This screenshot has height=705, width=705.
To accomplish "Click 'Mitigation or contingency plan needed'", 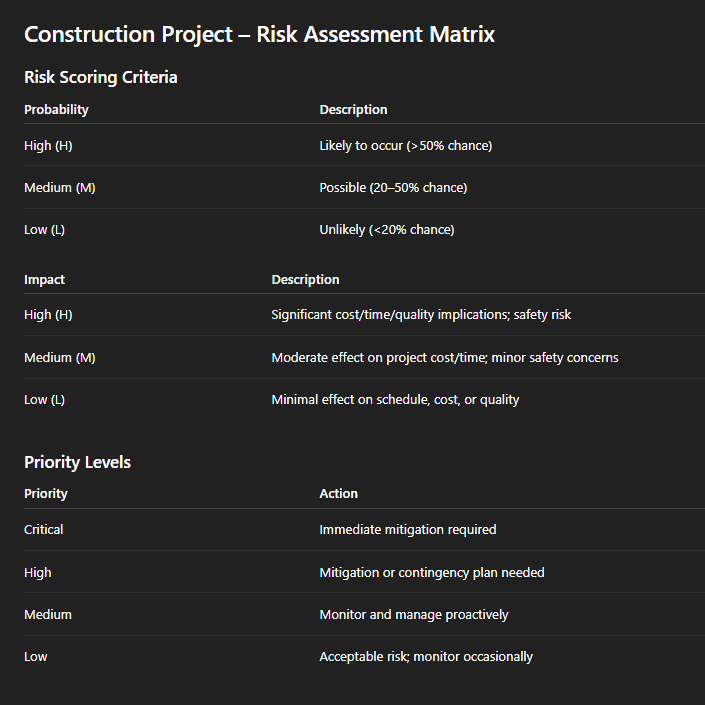I will click(x=432, y=573).
